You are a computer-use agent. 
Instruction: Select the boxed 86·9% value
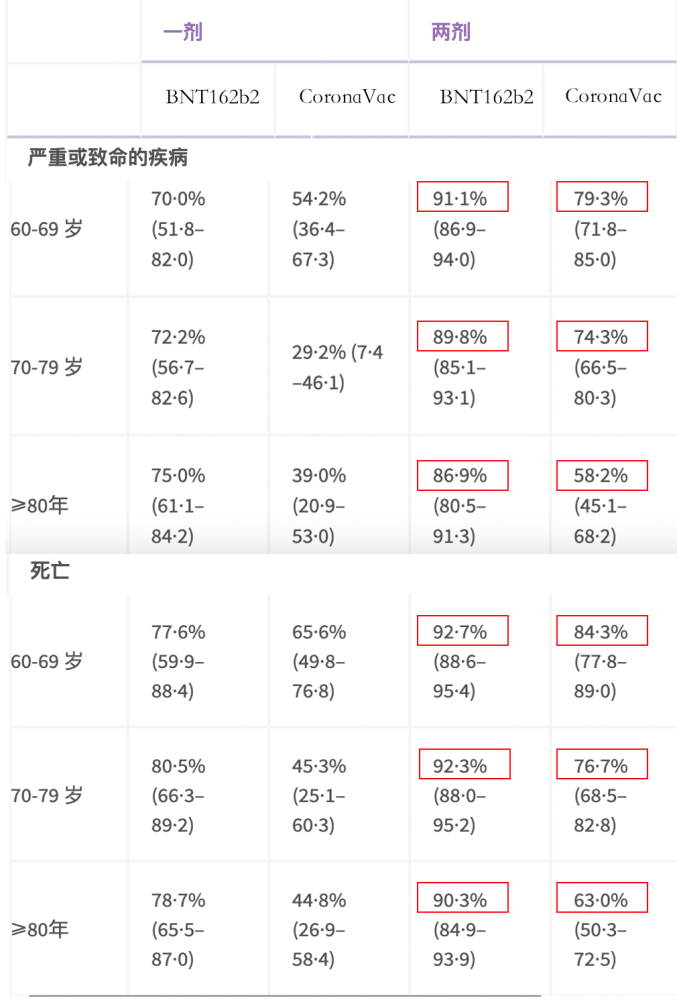coord(462,476)
